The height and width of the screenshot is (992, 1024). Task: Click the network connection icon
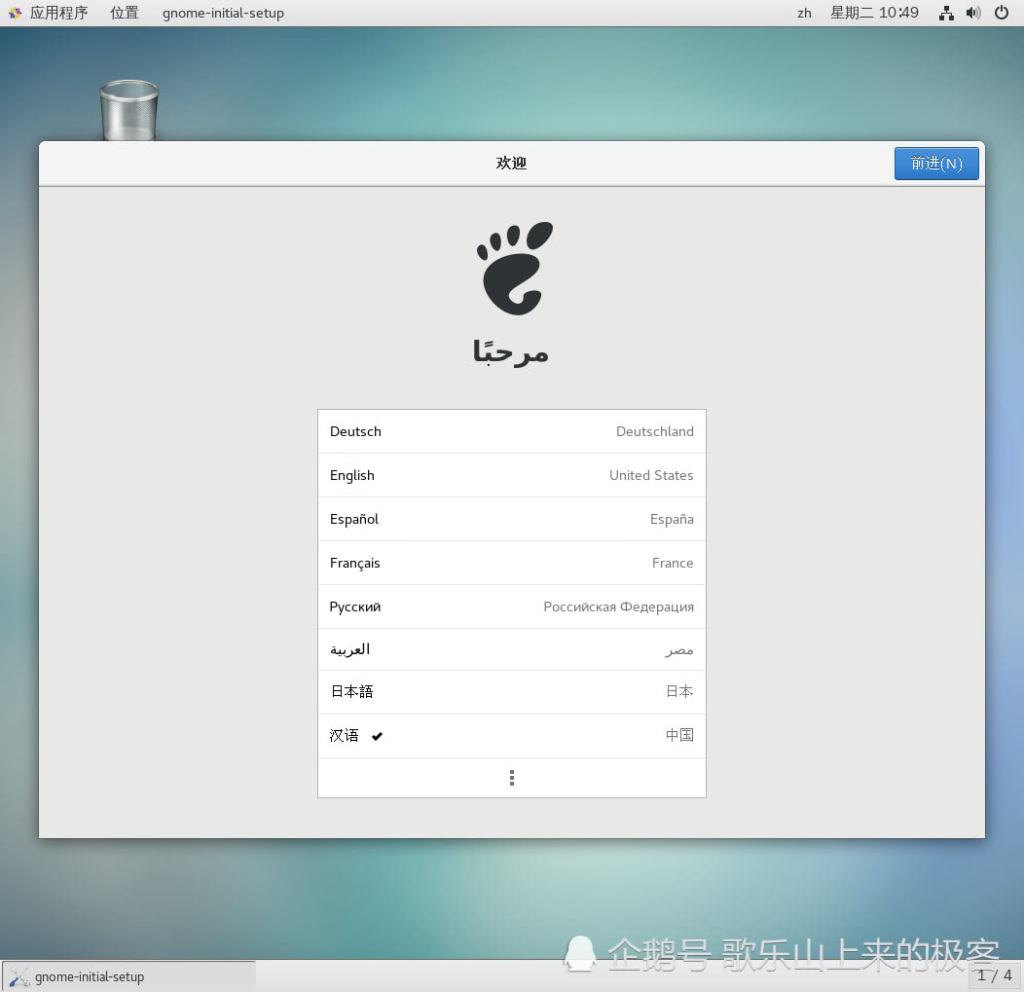click(946, 13)
